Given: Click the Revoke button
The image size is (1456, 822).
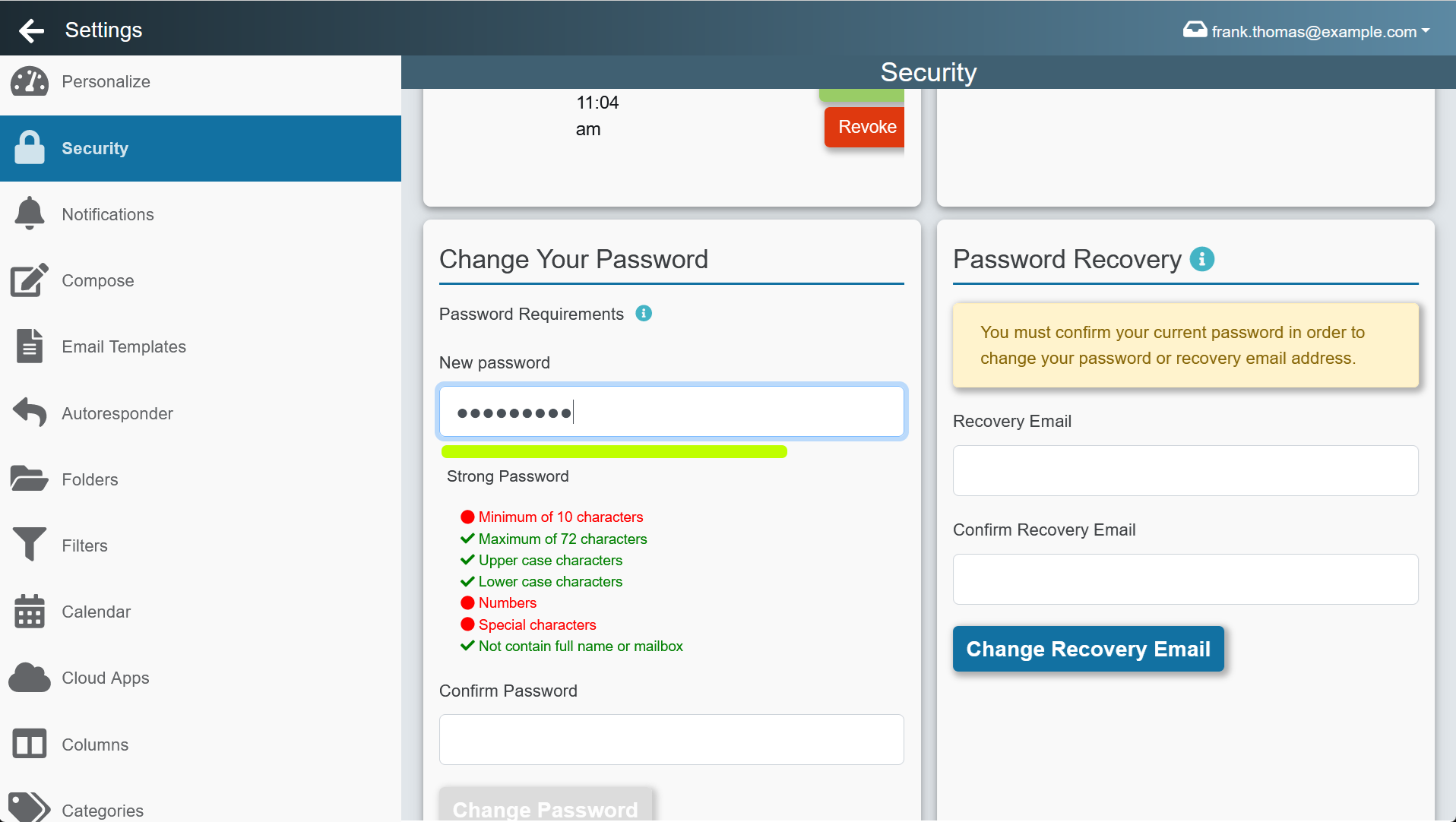Looking at the screenshot, I should [865, 127].
